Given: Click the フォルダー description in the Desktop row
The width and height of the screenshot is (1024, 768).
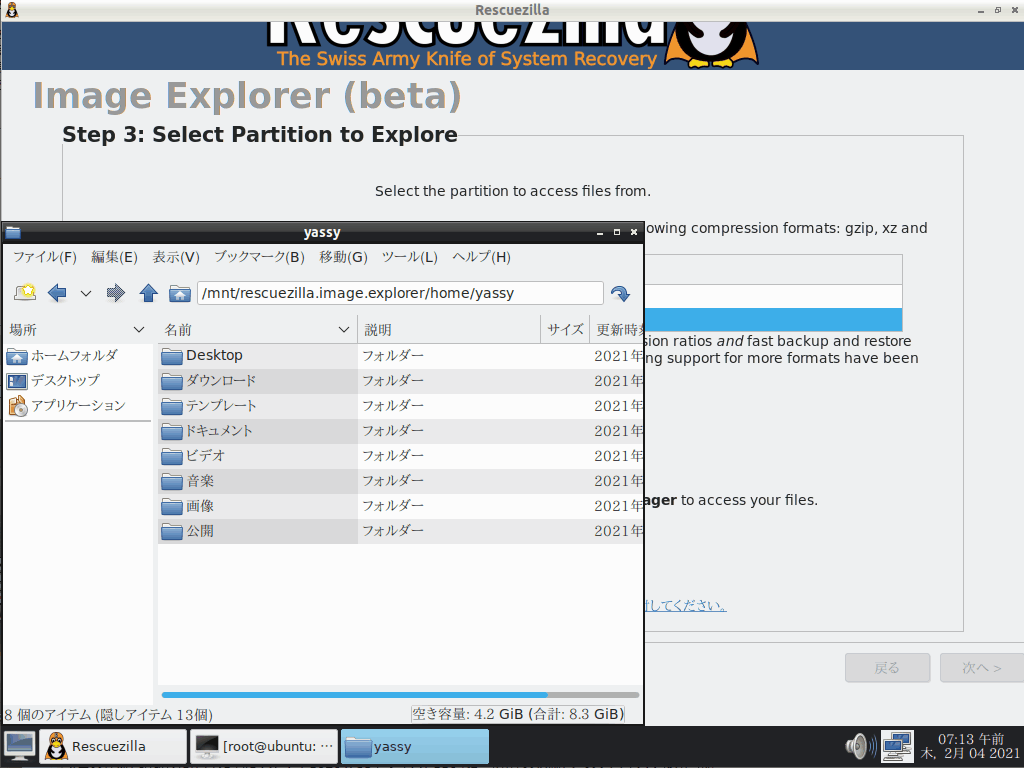Looking at the screenshot, I should tap(392, 356).
